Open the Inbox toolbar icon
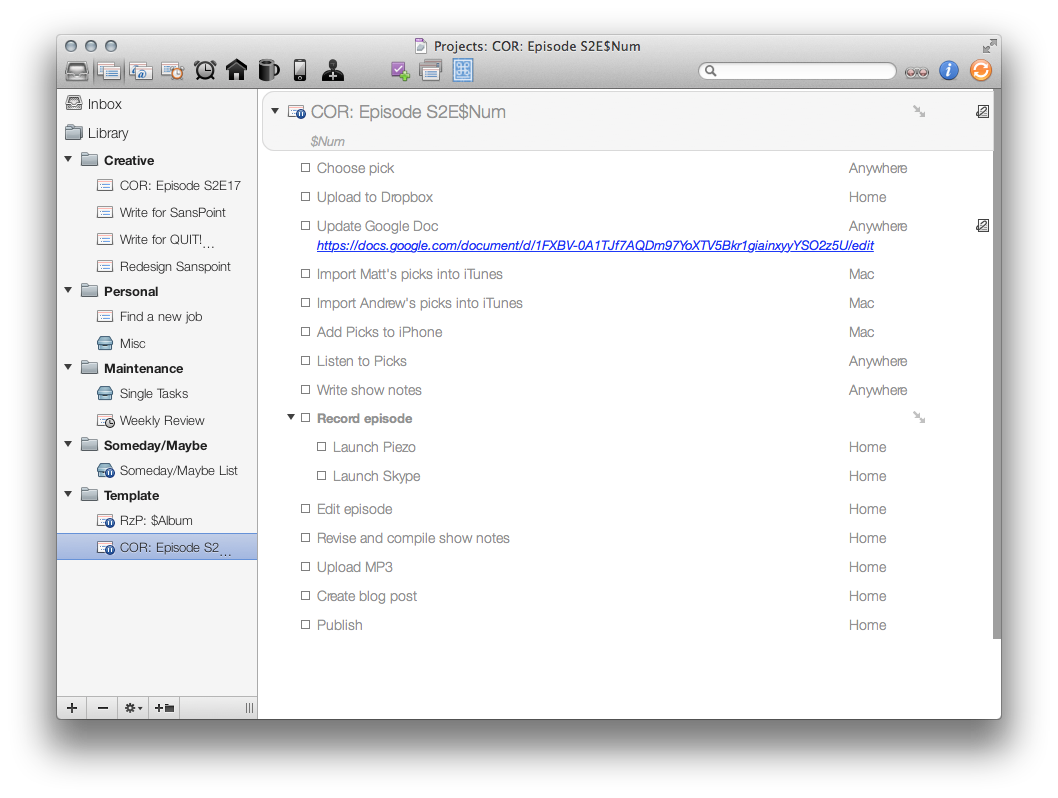The width and height of the screenshot is (1058, 798). click(76, 70)
